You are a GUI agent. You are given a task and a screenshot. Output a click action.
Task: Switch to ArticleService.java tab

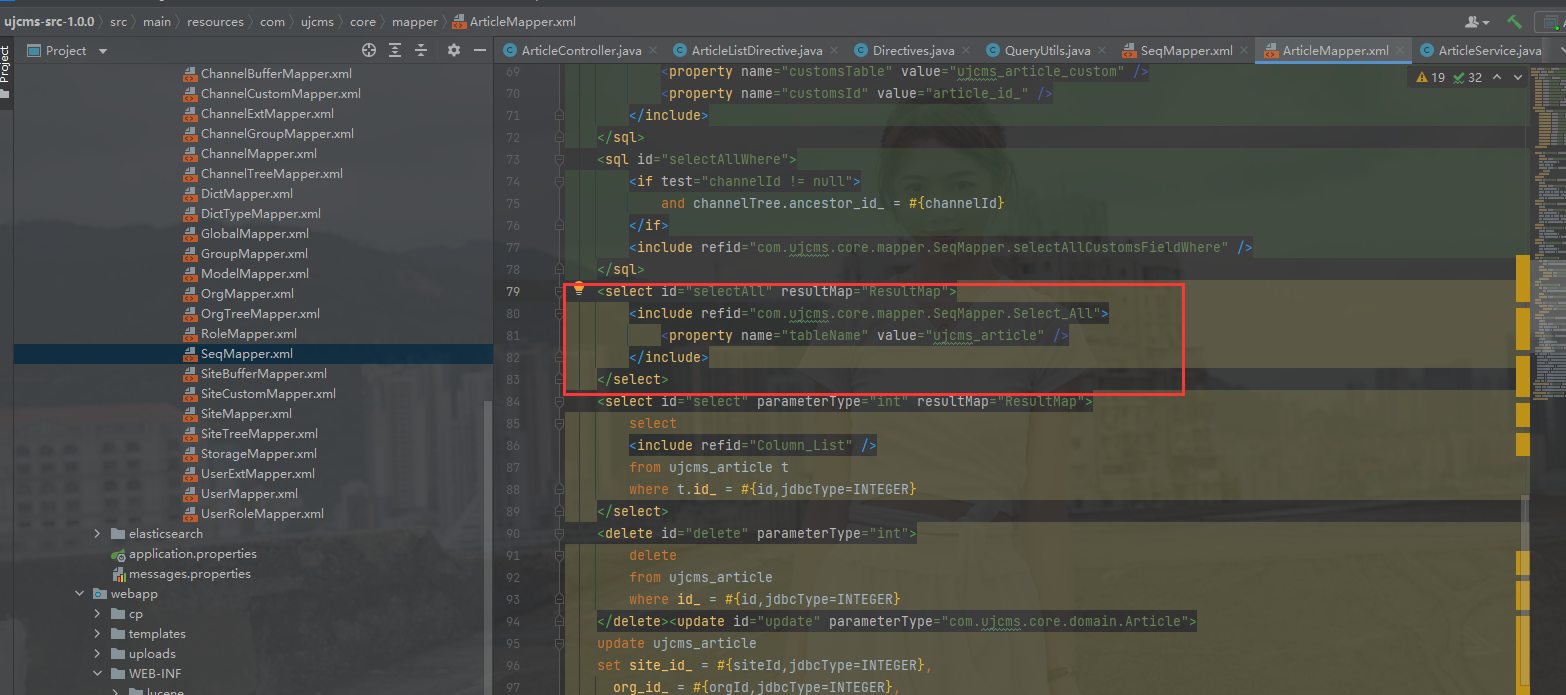[x=1481, y=50]
